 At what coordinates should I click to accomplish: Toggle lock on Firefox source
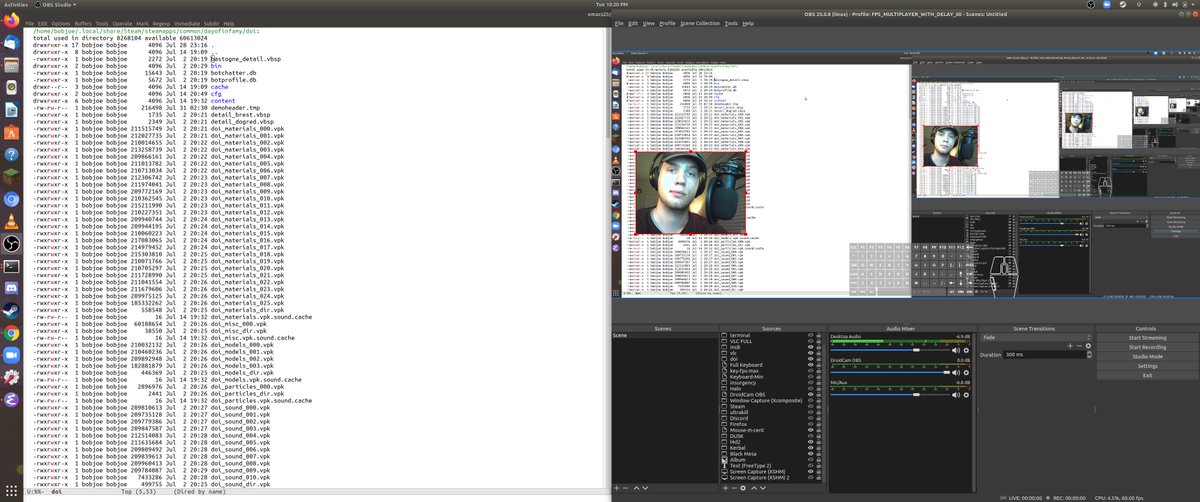[819, 424]
